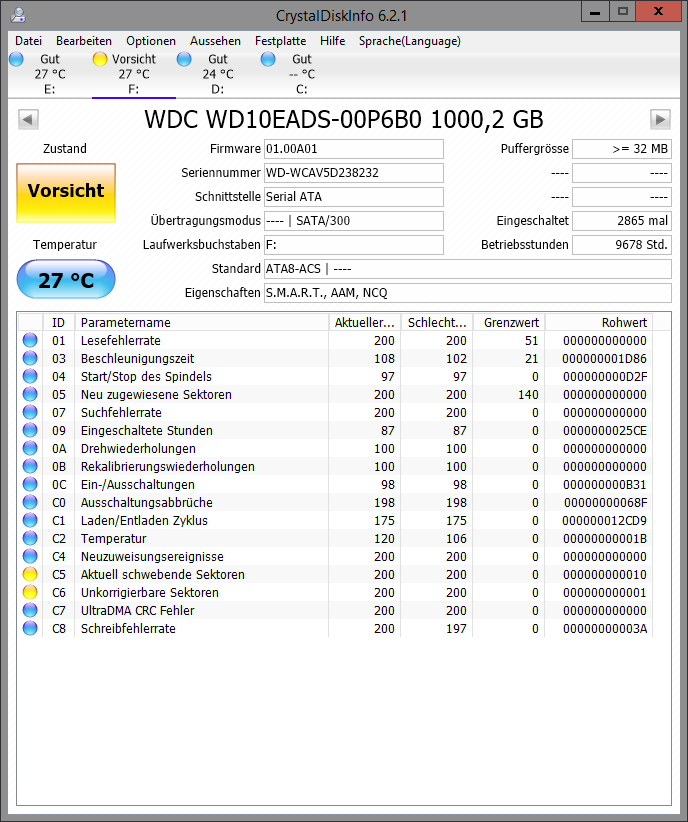Click raw value 000000001D86

[x=604, y=359]
